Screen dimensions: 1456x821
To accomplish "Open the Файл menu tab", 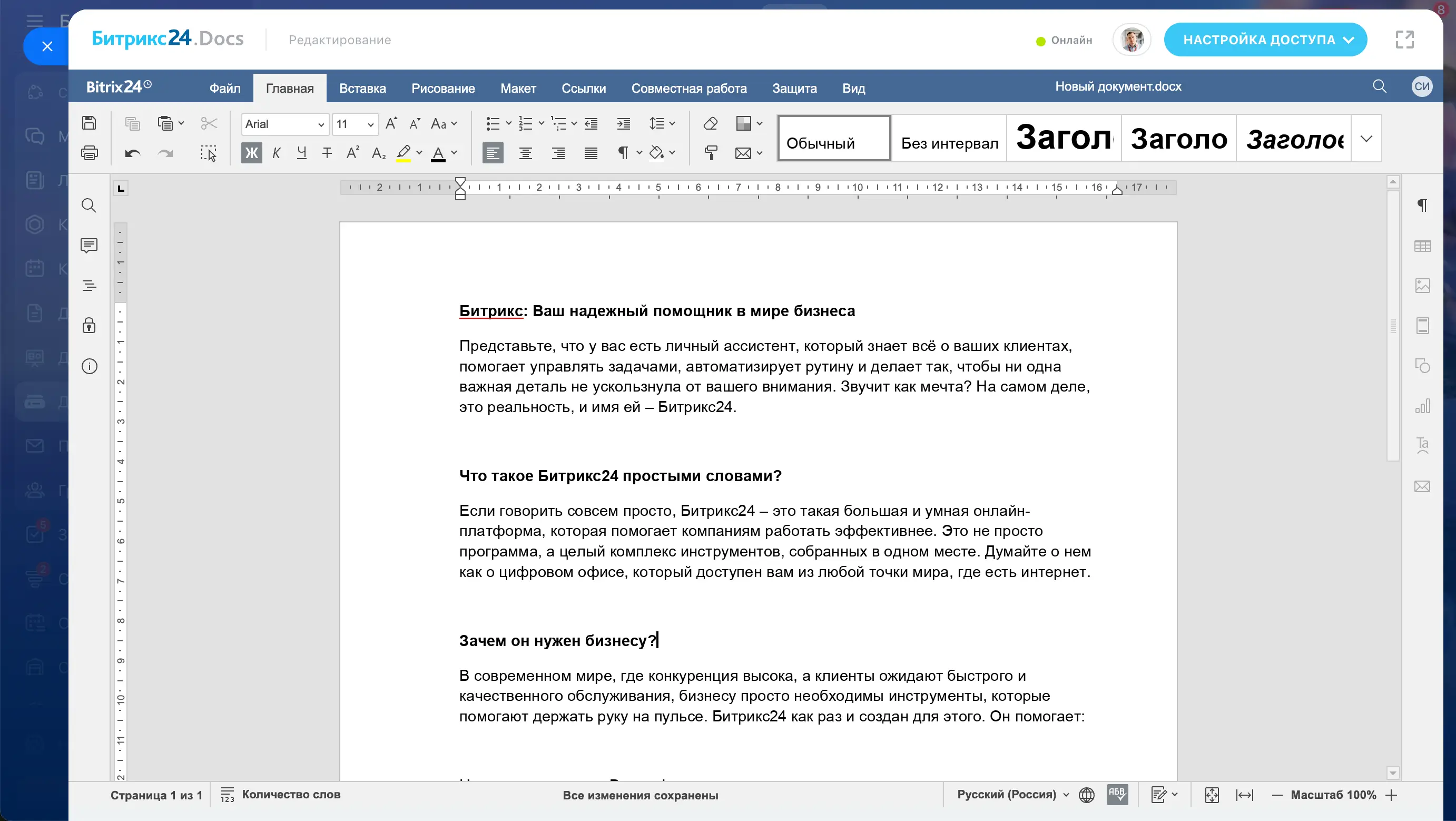I will pos(224,88).
